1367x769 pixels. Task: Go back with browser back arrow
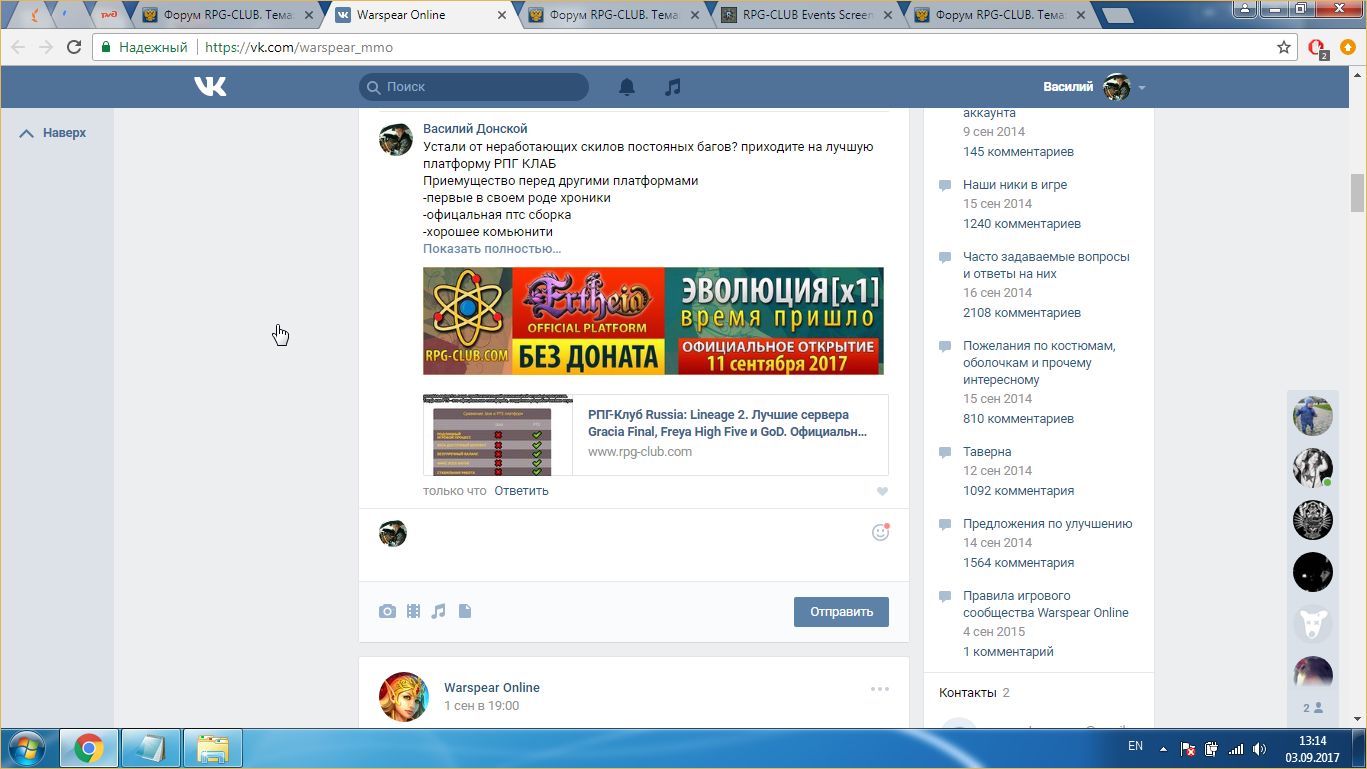[18, 47]
